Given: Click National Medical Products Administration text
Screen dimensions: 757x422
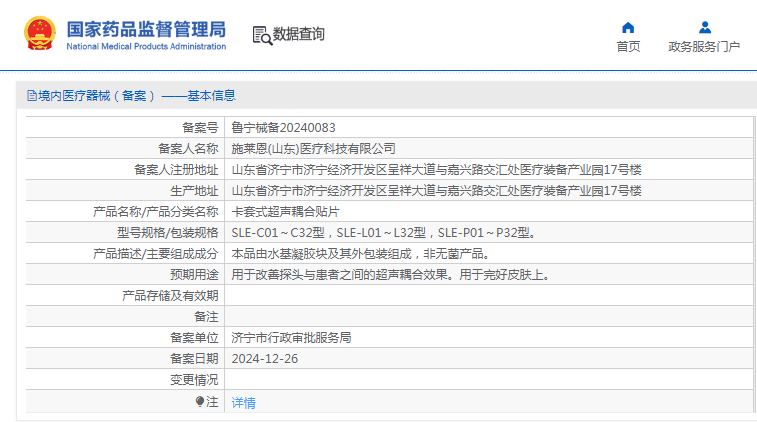Looking at the screenshot, I should [x=146, y=46].
